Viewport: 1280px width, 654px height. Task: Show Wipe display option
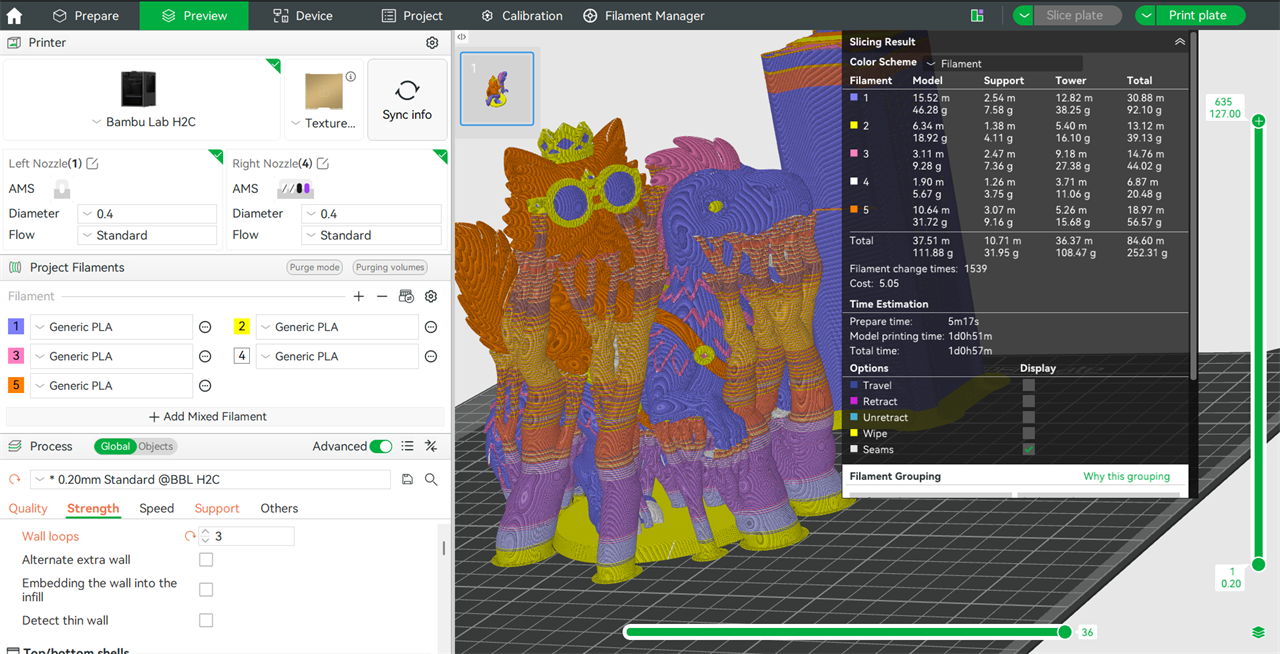(x=1028, y=433)
